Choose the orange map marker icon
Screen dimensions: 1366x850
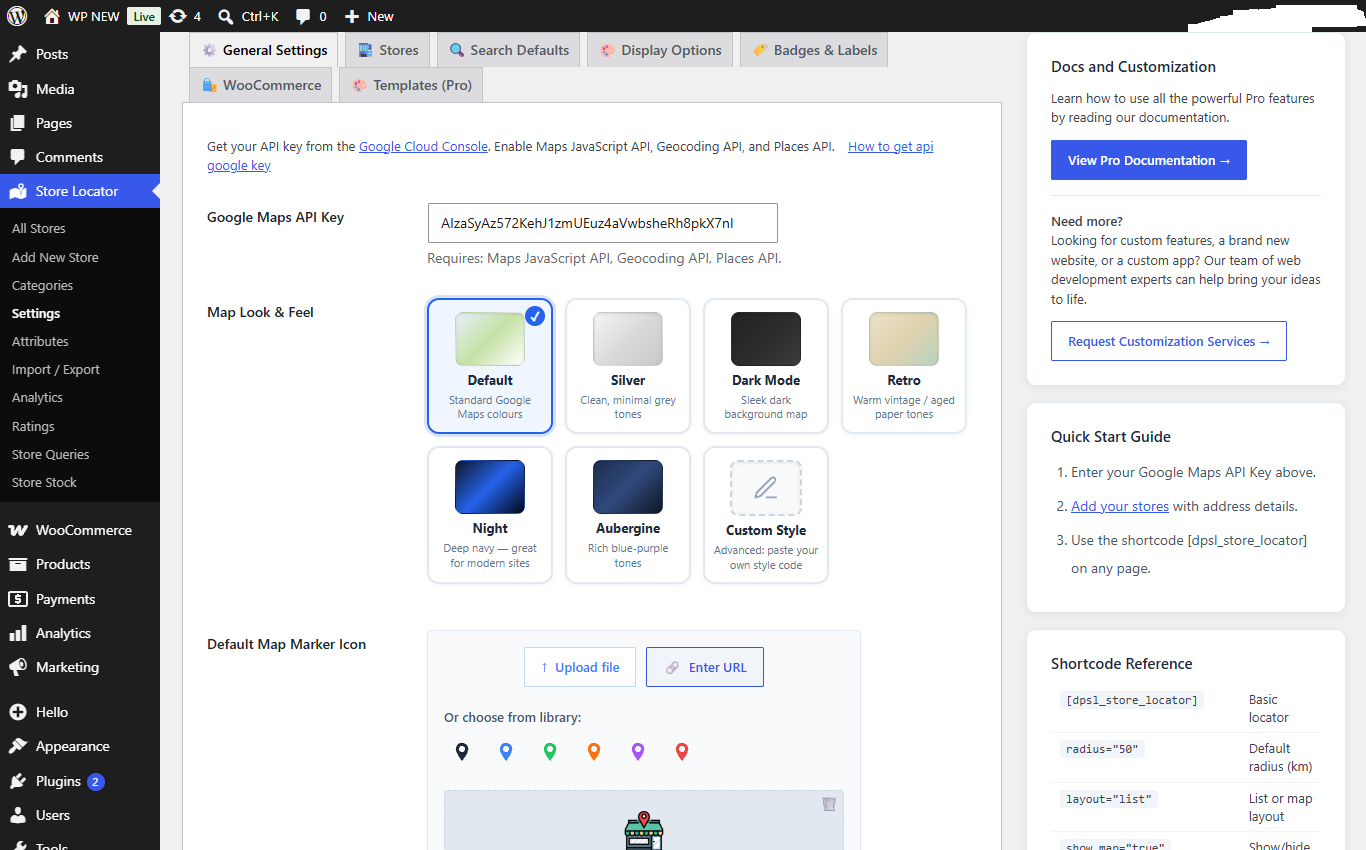(x=594, y=751)
